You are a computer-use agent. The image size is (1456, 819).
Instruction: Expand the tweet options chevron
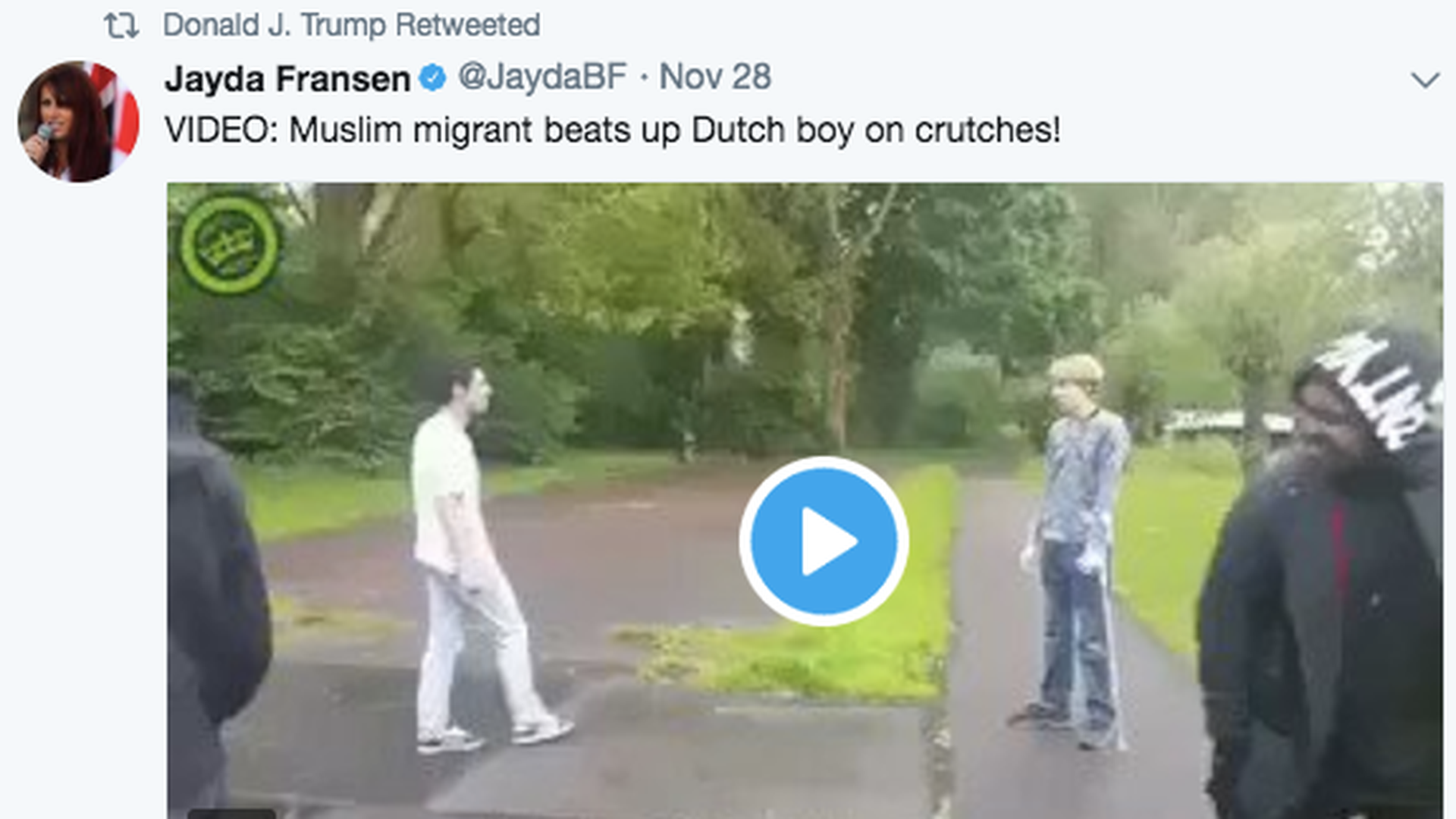click(x=1425, y=80)
